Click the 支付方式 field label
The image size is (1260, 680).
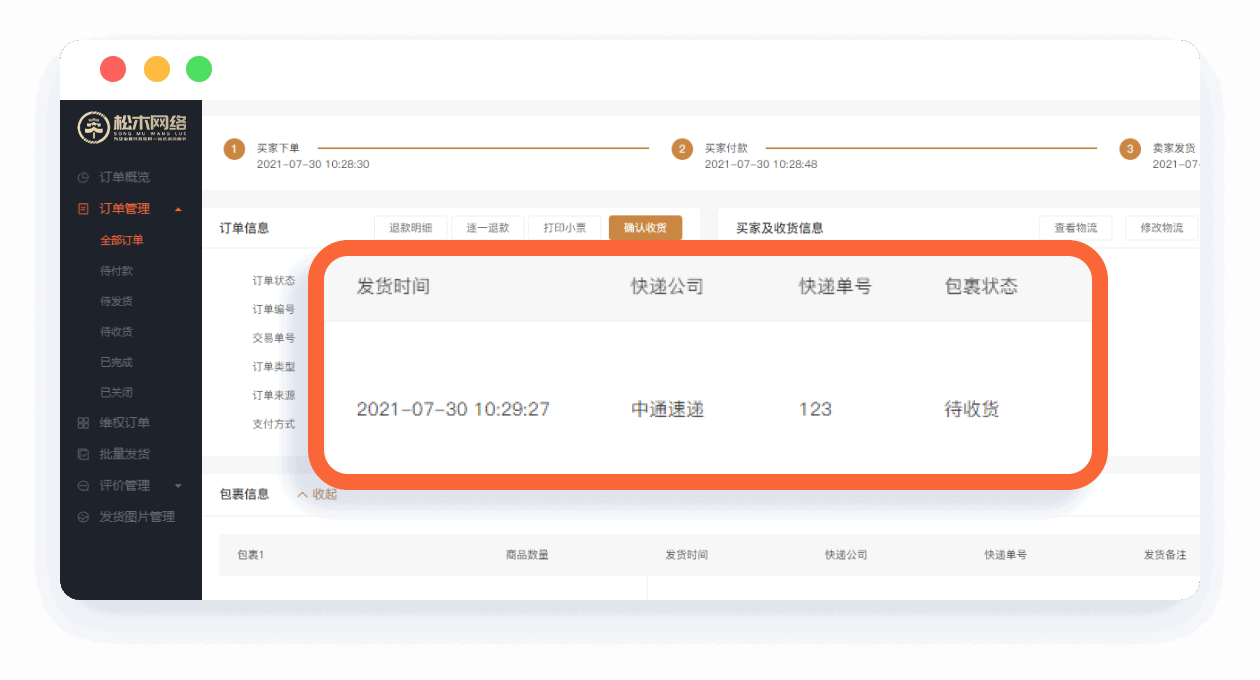(x=273, y=424)
